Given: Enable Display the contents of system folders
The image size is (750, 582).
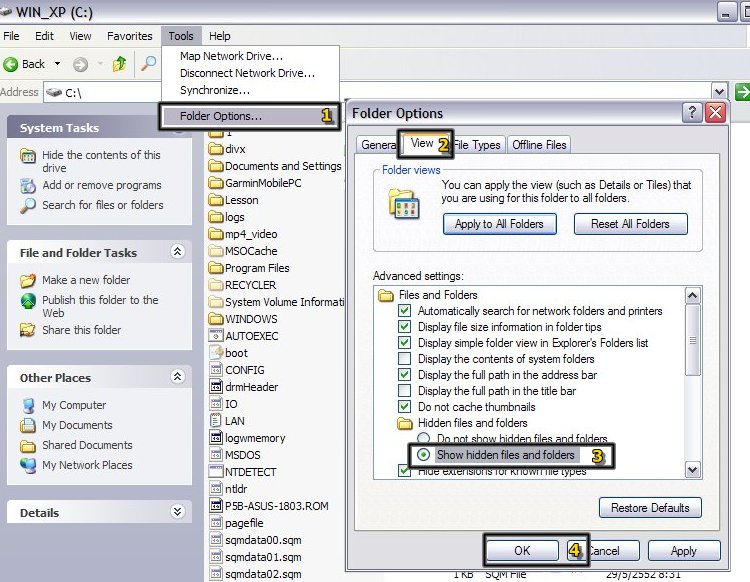Looking at the screenshot, I should coord(405,359).
